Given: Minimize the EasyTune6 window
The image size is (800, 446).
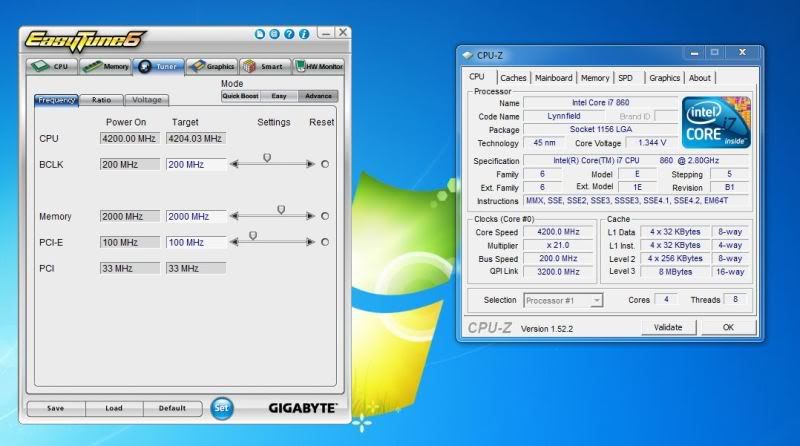Looking at the screenshot, I should pyautogui.click(x=326, y=33).
